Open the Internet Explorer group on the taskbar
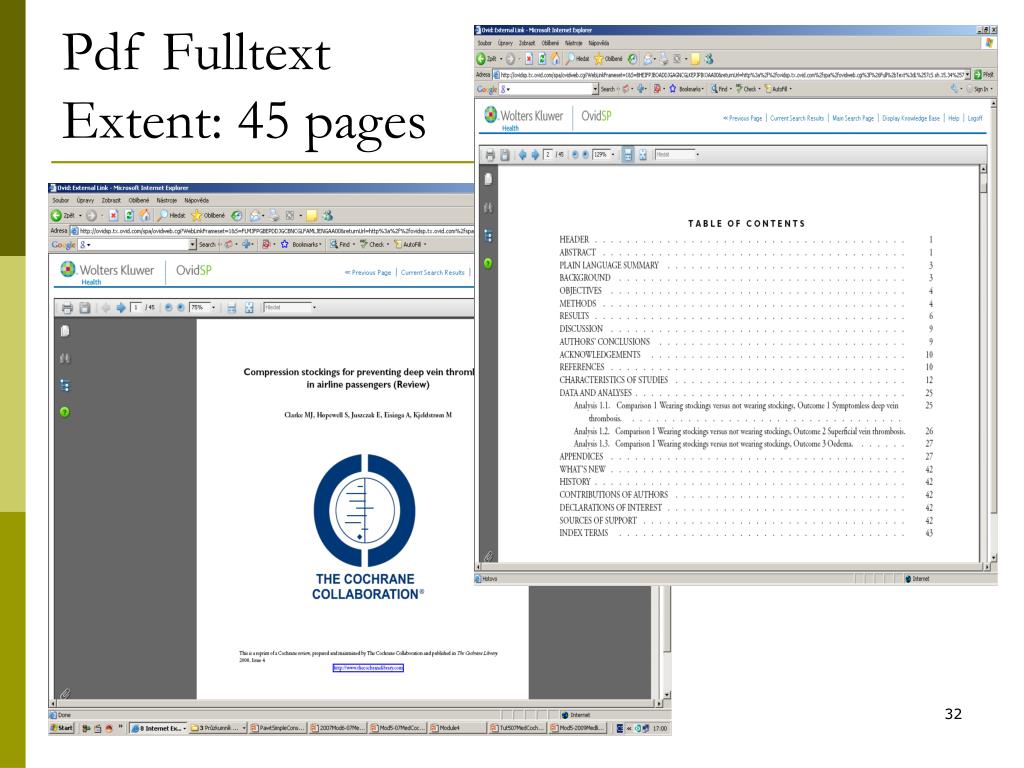 pyautogui.click(x=159, y=728)
